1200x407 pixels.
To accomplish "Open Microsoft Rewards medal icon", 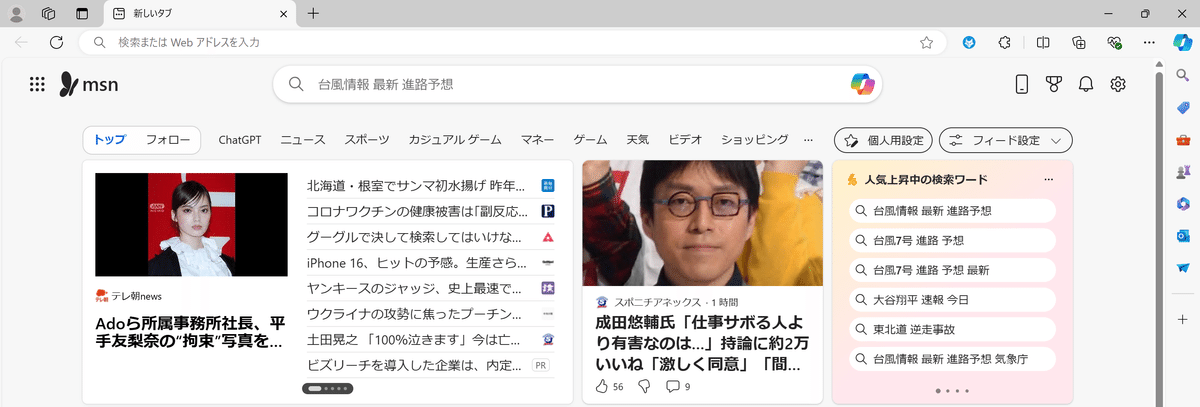I will [x=1053, y=84].
